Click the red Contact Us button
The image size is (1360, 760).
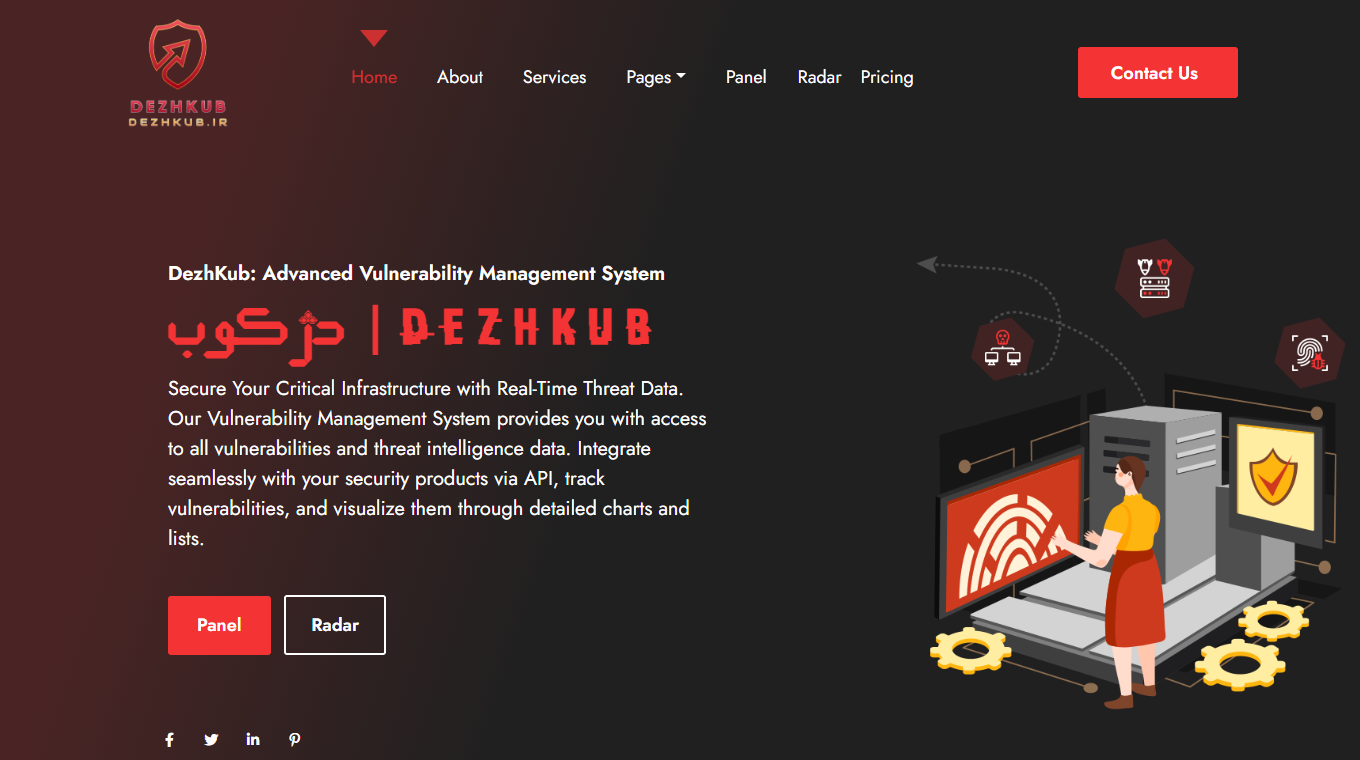(x=1158, y=73)
